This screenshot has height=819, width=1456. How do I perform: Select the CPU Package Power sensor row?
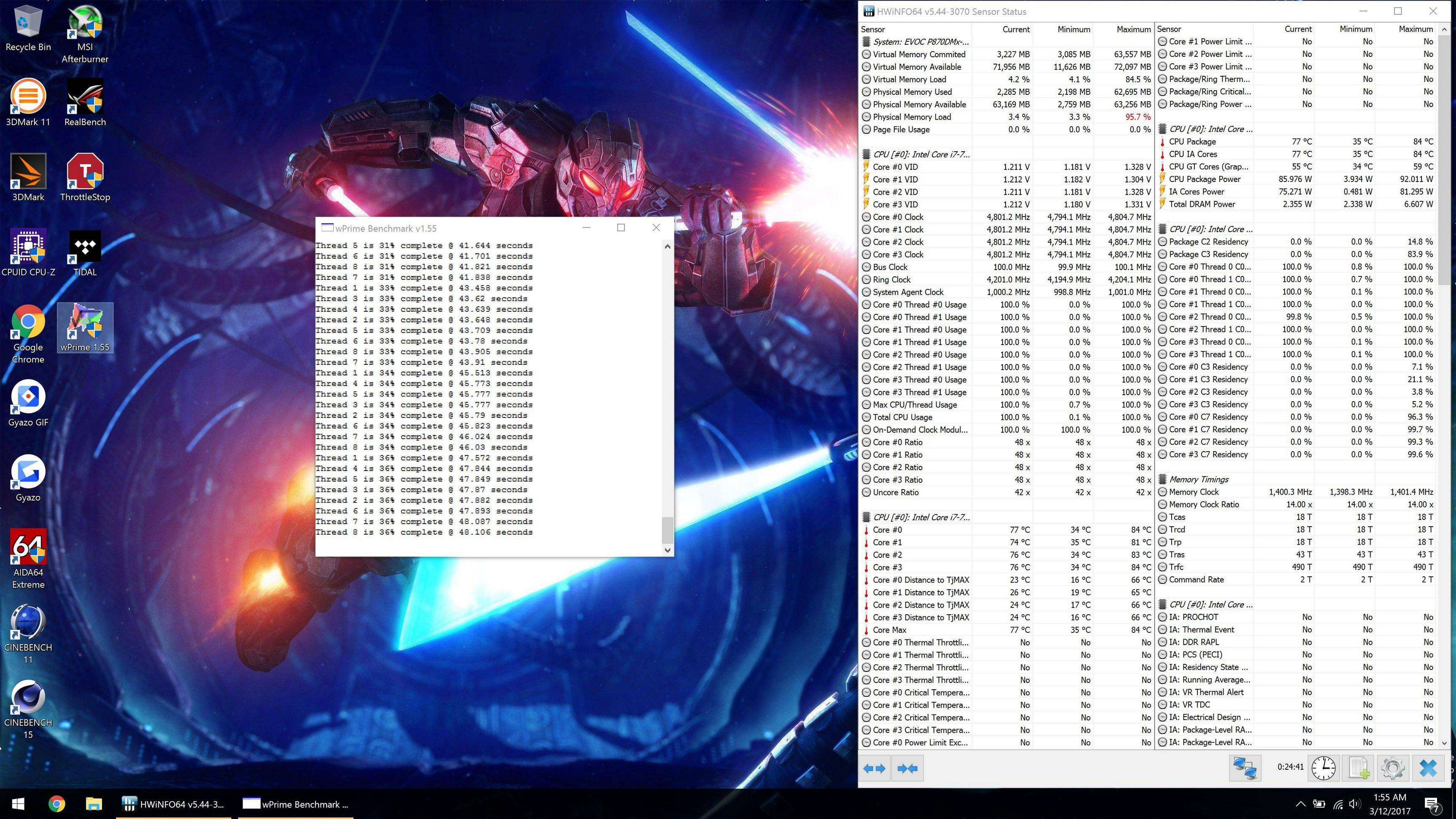[x=1204, y=179]
